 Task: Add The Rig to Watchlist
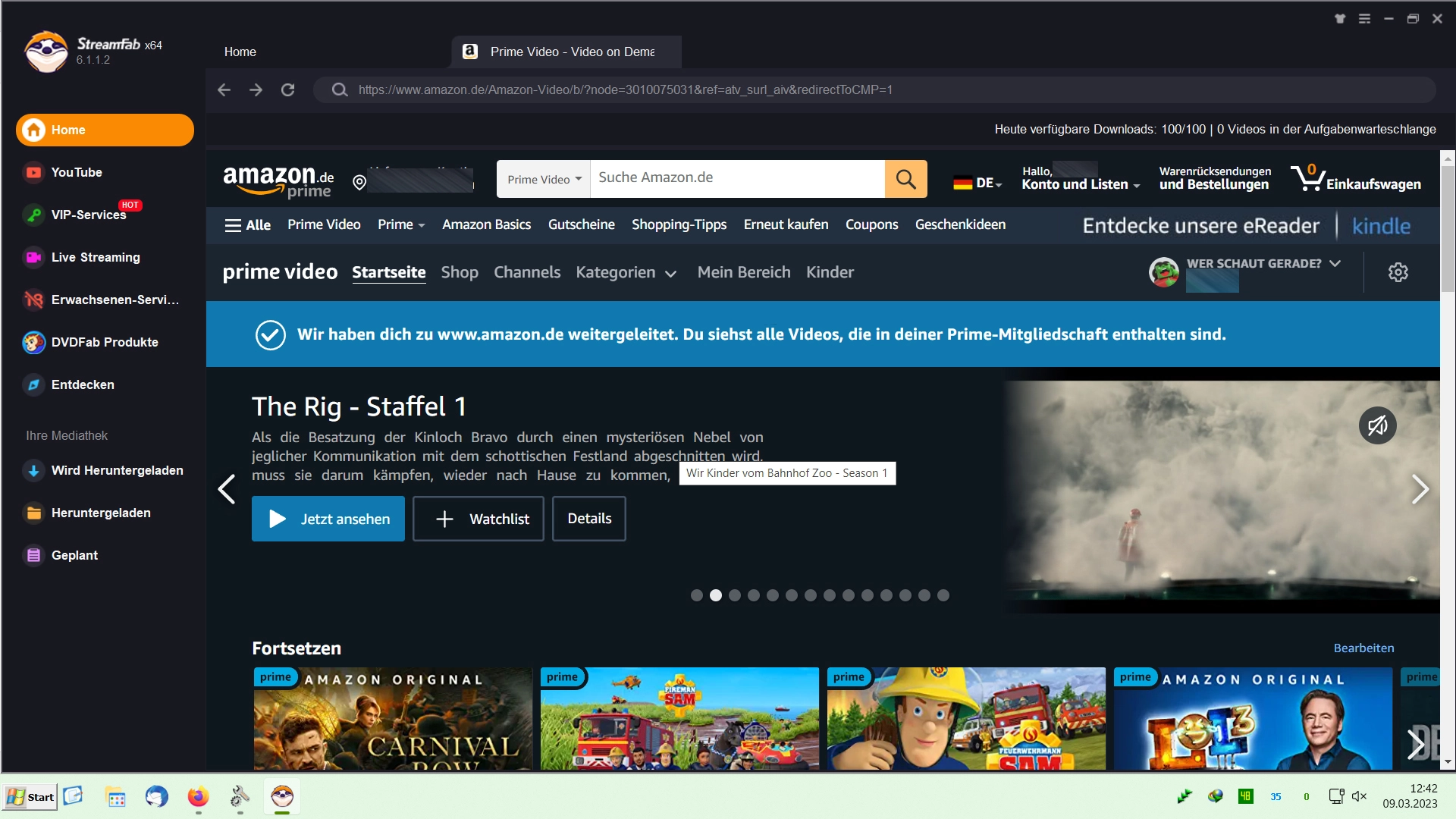[478, 519]
